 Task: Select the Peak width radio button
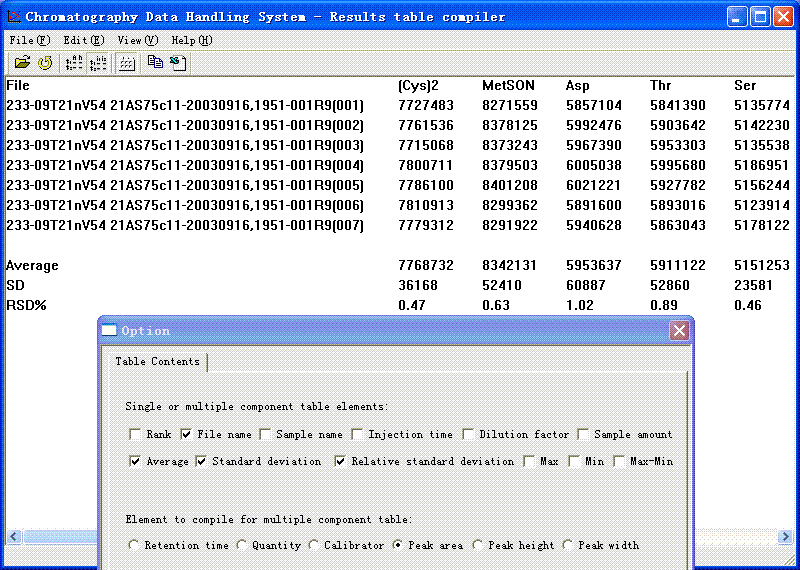[567, 545]
